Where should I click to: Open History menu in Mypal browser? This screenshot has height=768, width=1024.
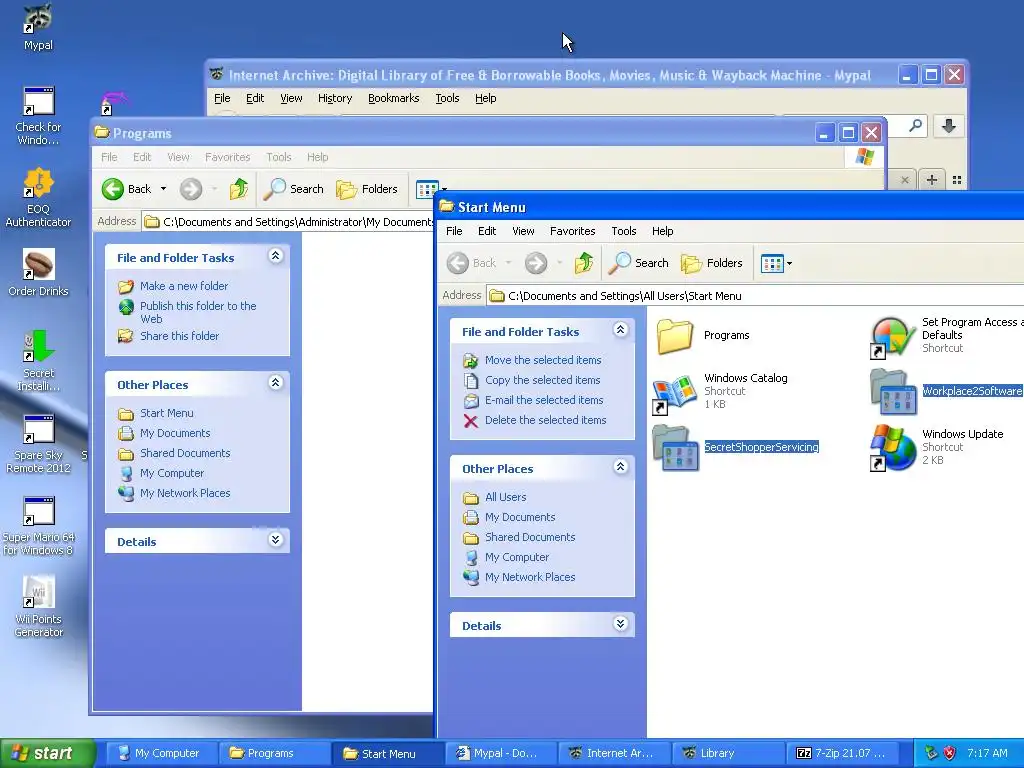point(335,98)
